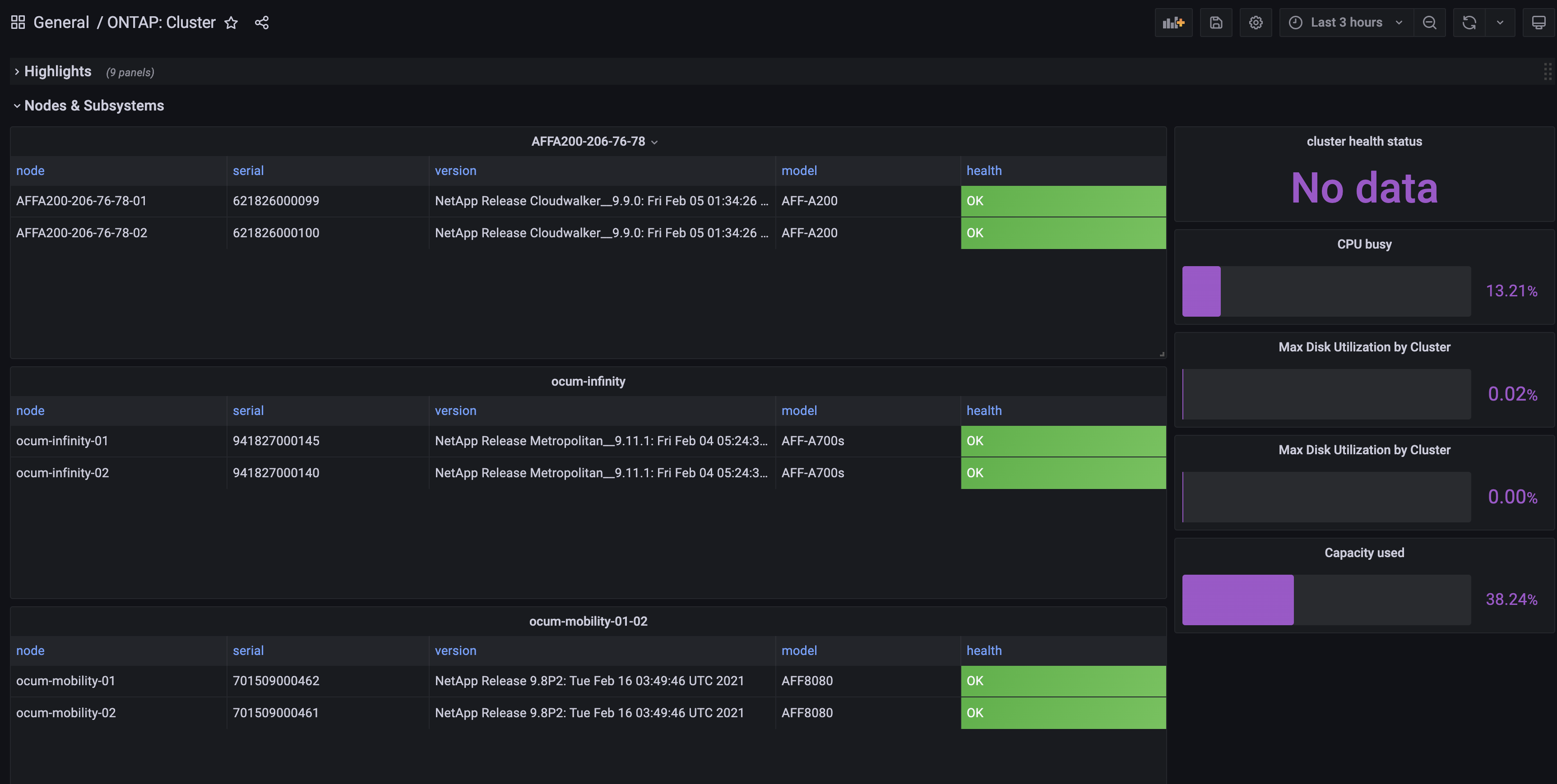Collapse the Nodes & Subsystems section
1557x784 pixels.
point(94,105)
